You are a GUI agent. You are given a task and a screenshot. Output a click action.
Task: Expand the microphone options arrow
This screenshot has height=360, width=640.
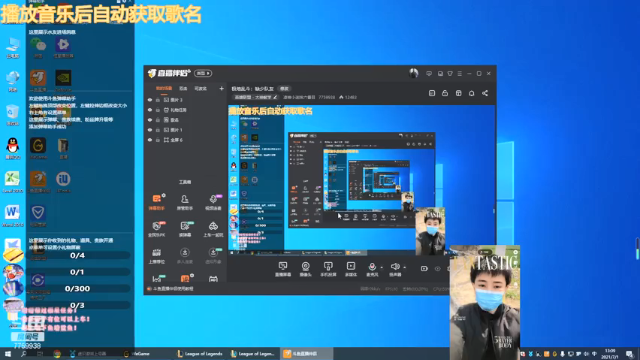point(382,268)
